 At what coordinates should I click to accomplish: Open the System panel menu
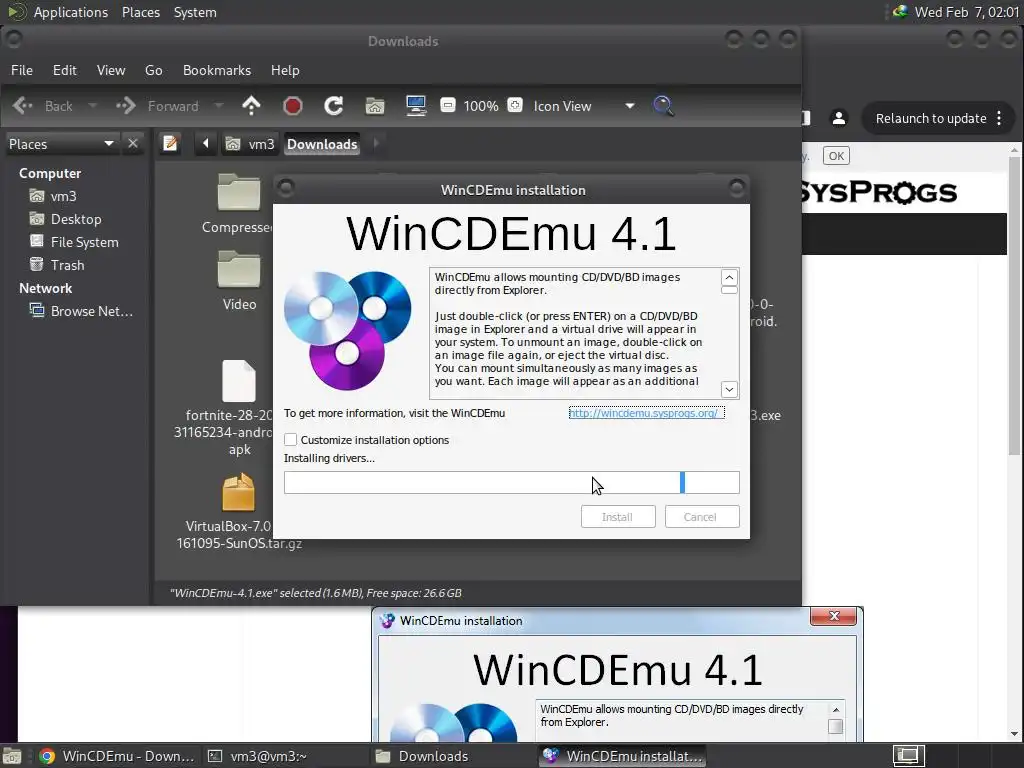pyautogui.click(x=195, y=12)
